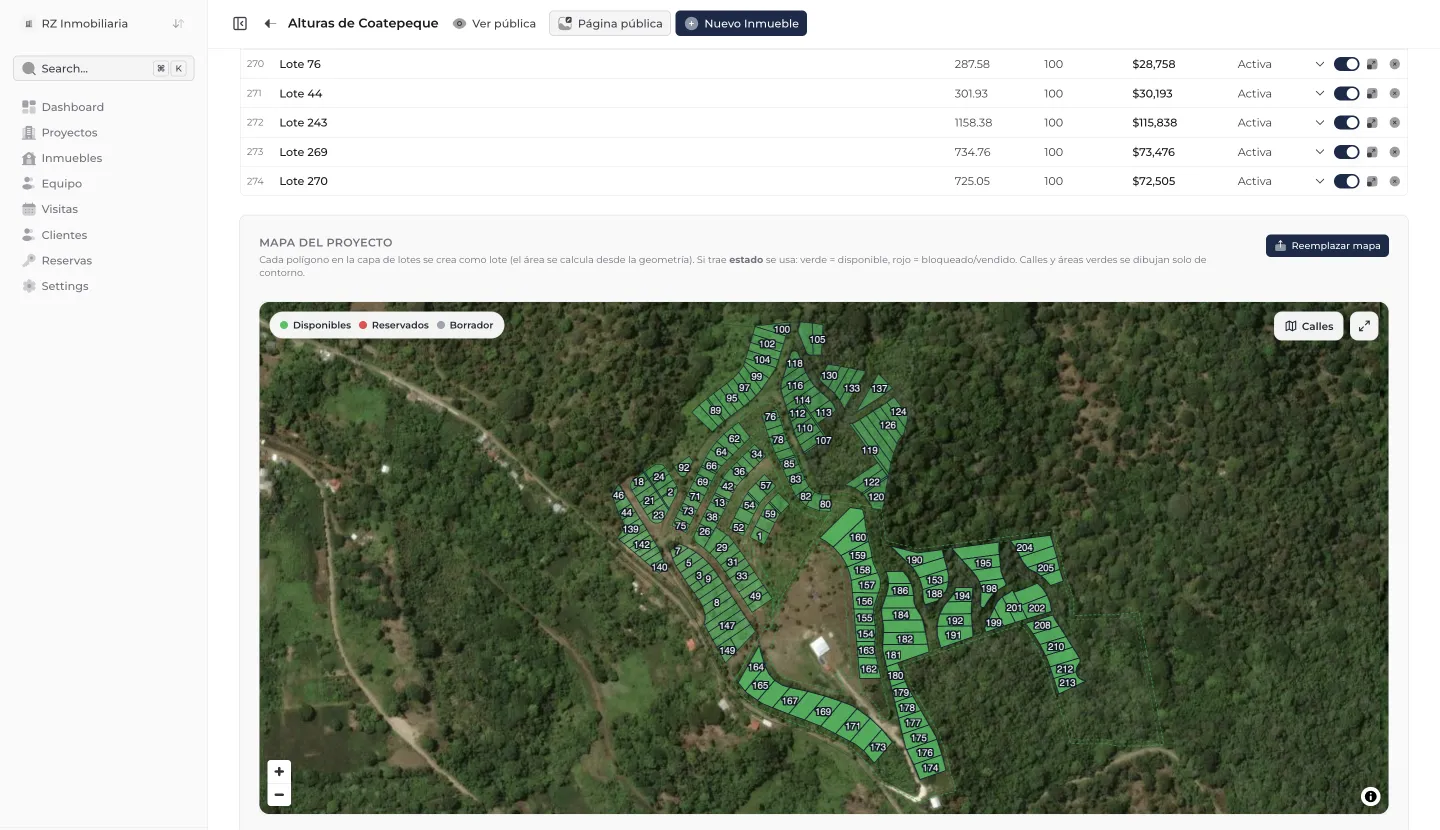Click the area value 287.58

pyautogui.click(x=972, y=64)
